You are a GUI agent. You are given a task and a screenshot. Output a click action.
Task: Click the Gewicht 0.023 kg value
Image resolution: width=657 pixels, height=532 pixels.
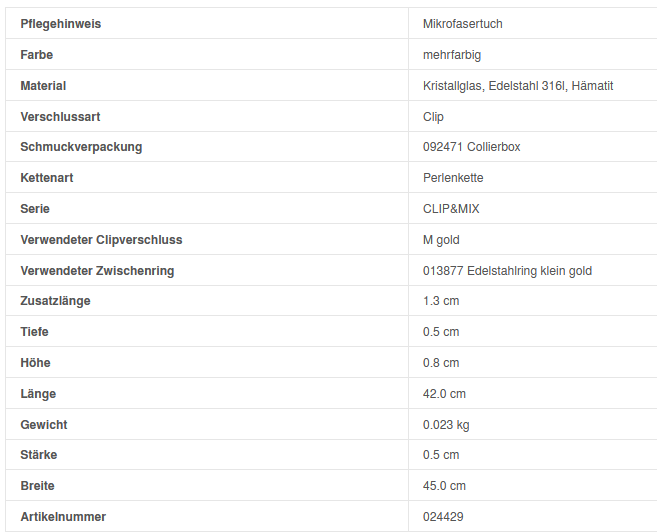[x=446, y=425]
